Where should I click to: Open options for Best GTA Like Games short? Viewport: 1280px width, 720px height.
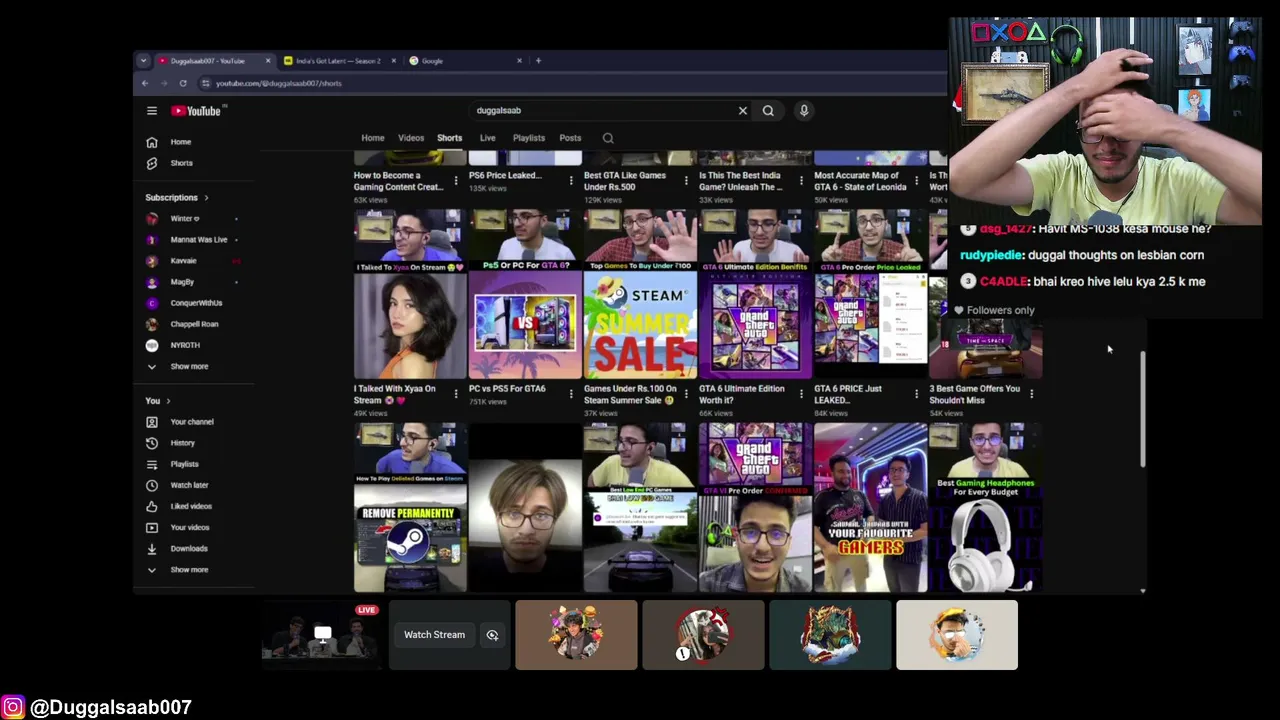tap(686, 181)
